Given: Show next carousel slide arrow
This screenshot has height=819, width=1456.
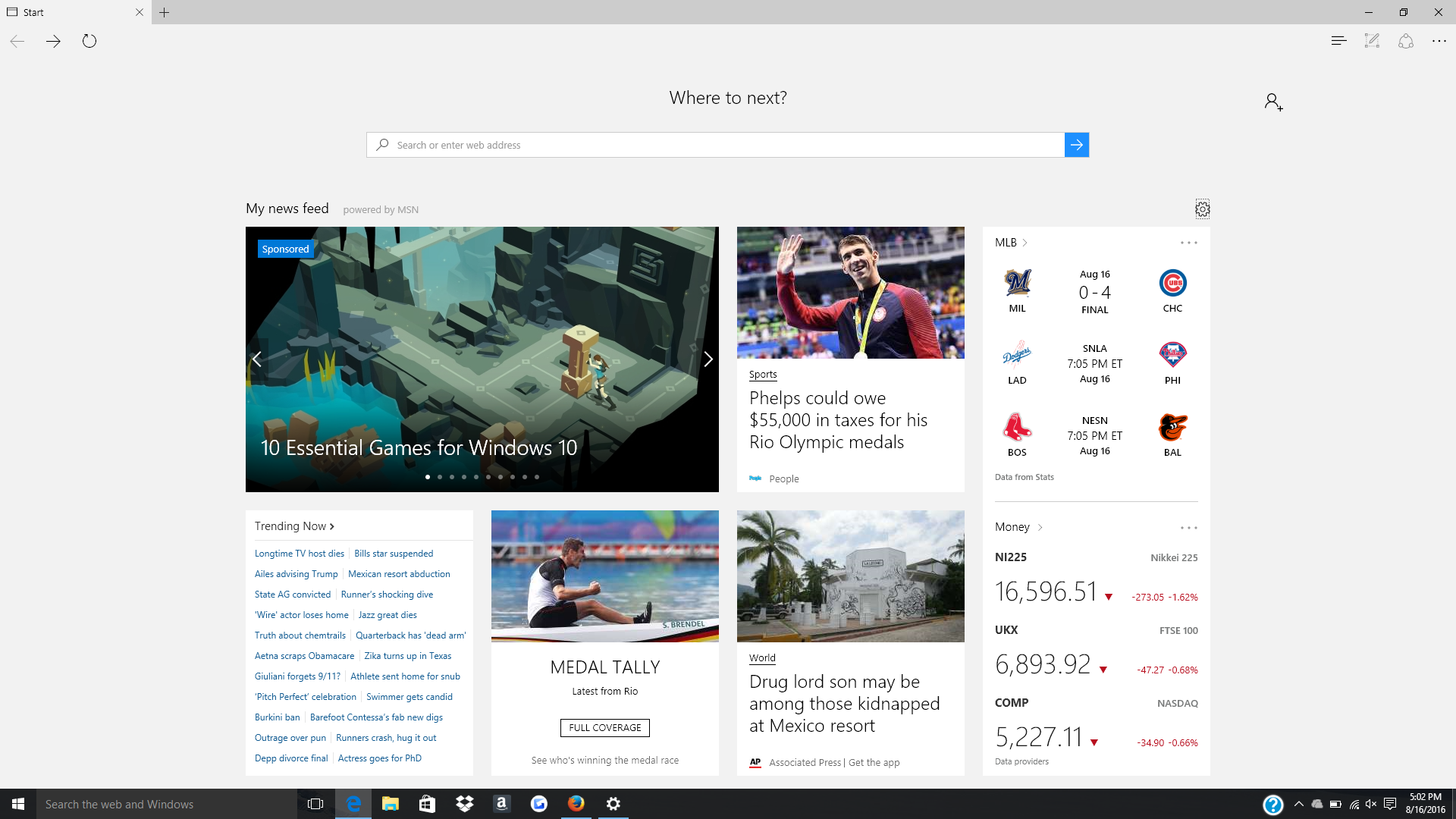Looking at the screenshot, I should [x=708, y=359].
